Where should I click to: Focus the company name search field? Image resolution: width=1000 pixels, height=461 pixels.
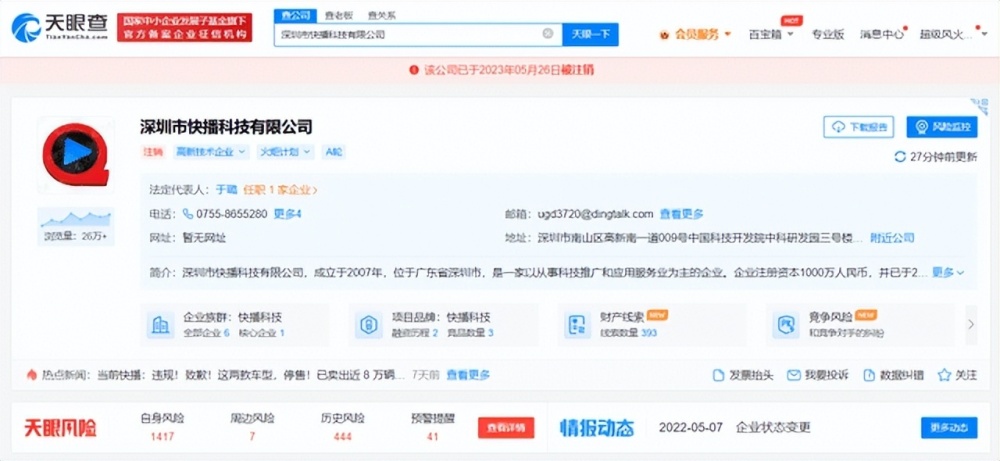[418, 34]
